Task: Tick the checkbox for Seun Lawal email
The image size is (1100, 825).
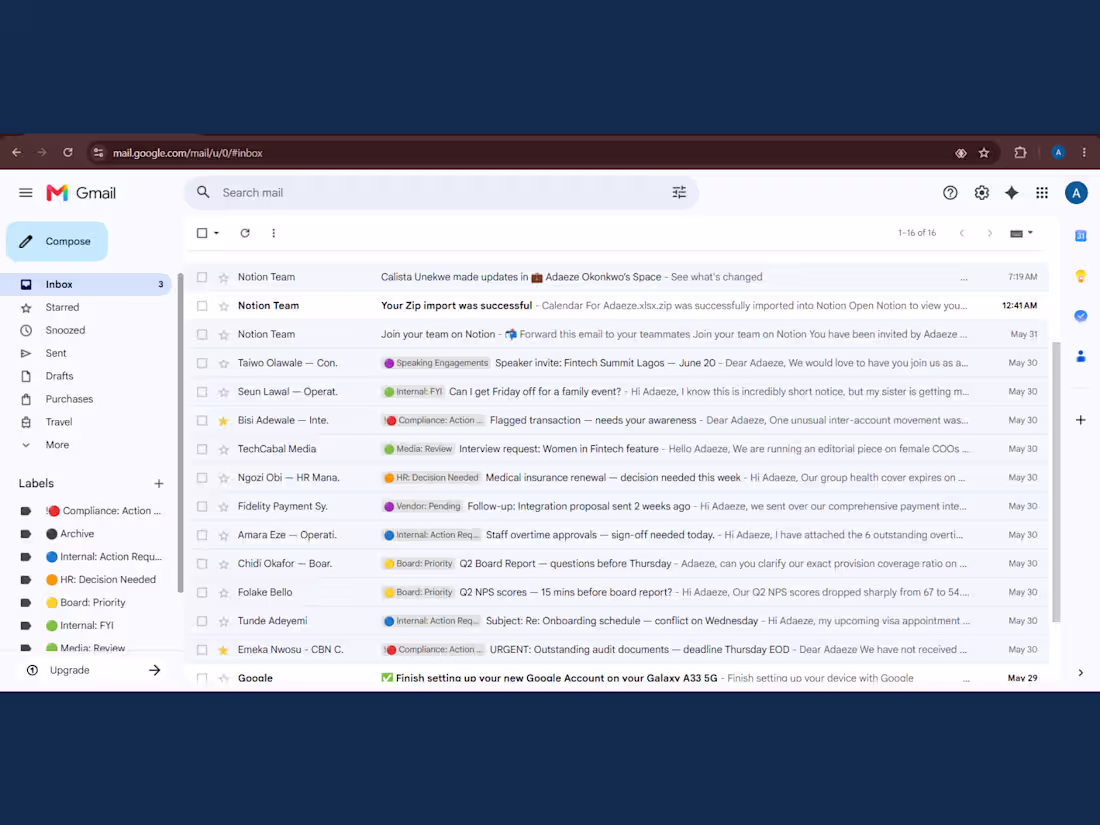Action: 202,392
